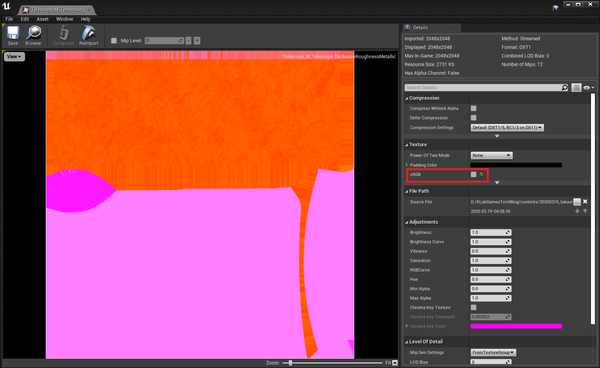Click the Save toolbar icon
Viewport: 600px width, 368px height.
[13, 35]
